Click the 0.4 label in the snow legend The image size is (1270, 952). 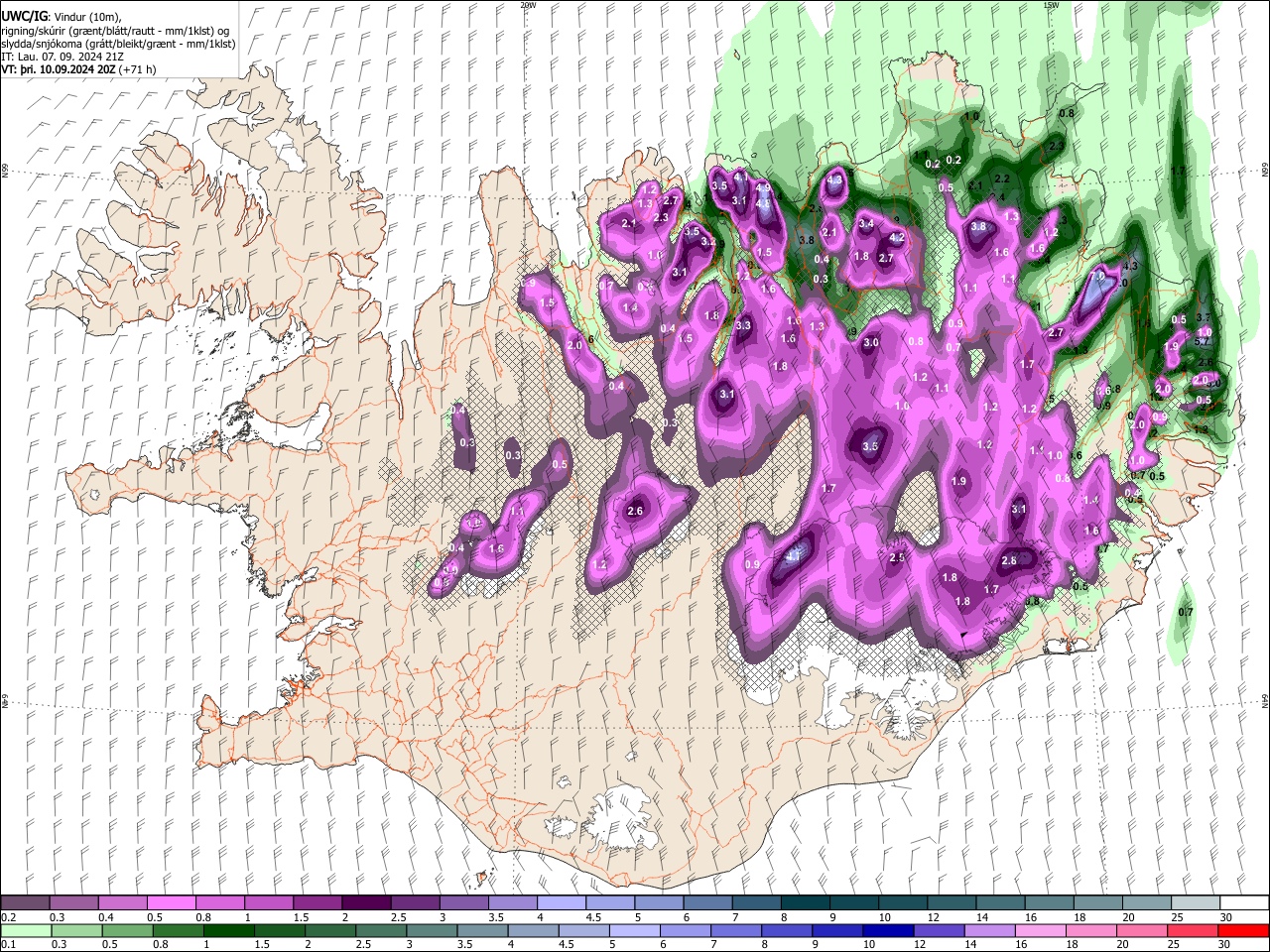(x=105, y=917)
